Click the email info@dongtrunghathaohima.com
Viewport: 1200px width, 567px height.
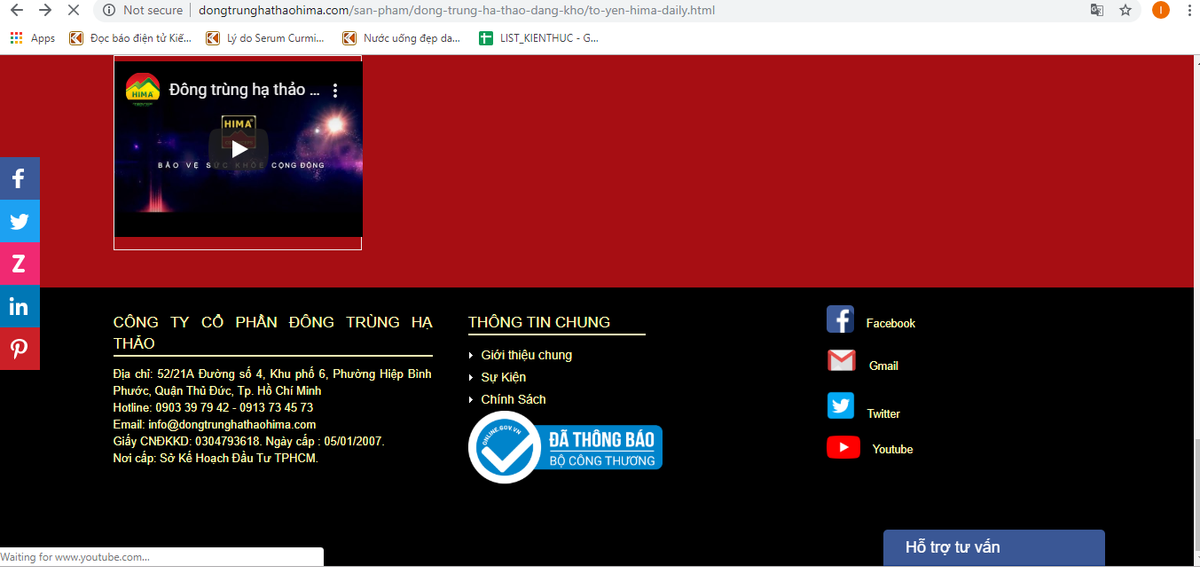click(232, 424)
